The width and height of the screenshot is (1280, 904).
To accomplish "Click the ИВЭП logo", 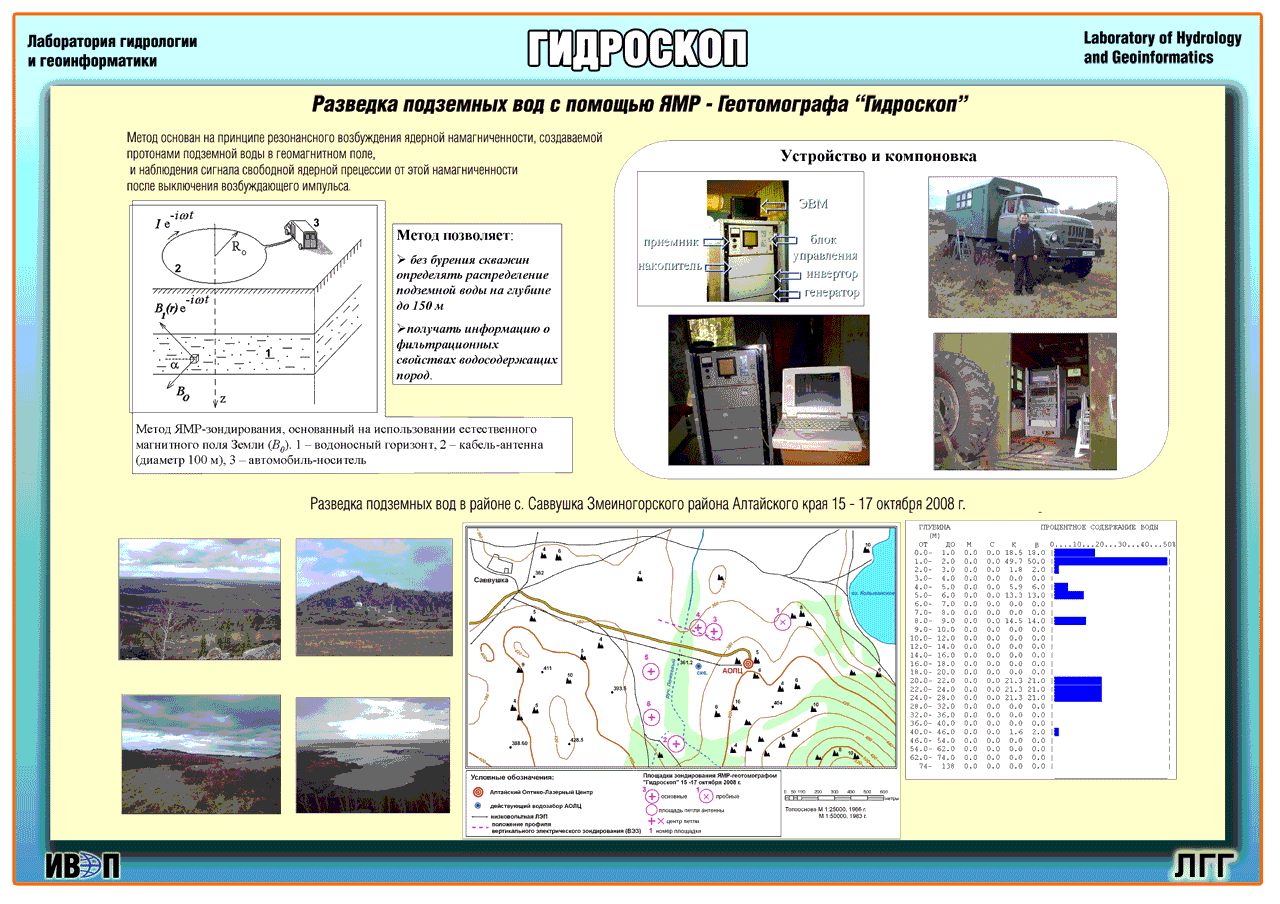I will (82, 866).
